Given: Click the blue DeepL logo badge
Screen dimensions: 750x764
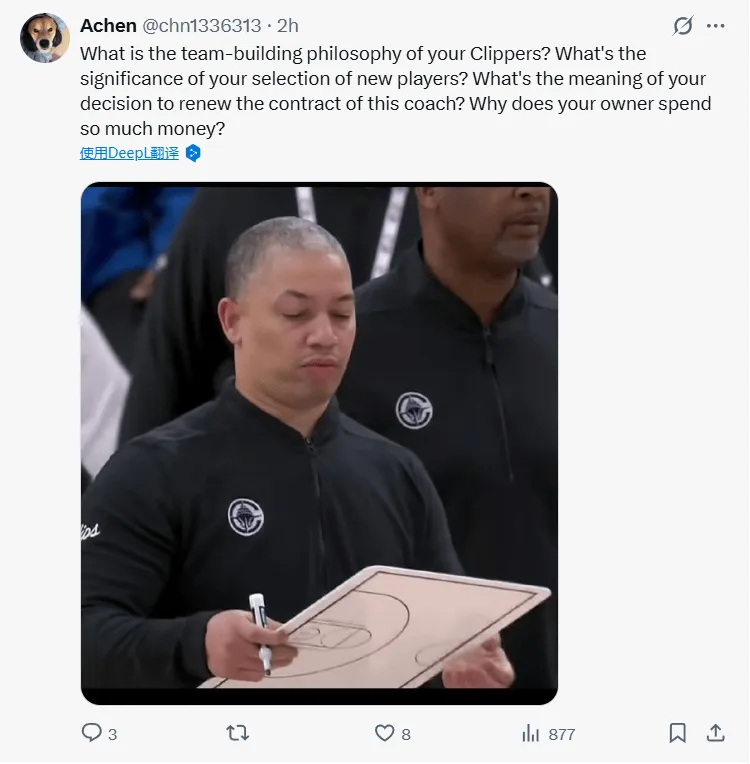Looking at the screenshot, I should [x=193, y=153].
